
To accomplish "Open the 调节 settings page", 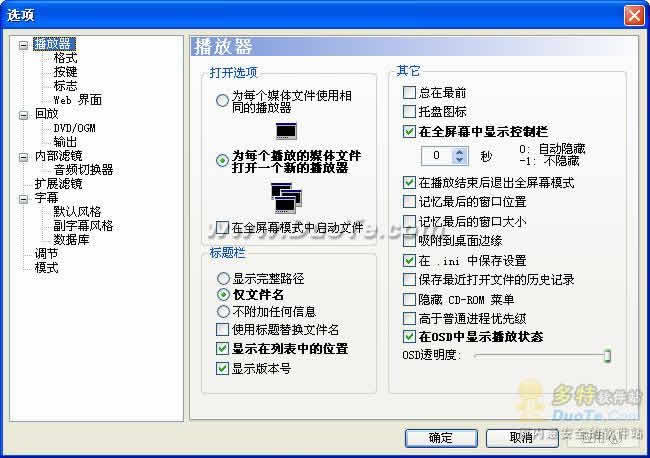I will [x=46, y=254].
